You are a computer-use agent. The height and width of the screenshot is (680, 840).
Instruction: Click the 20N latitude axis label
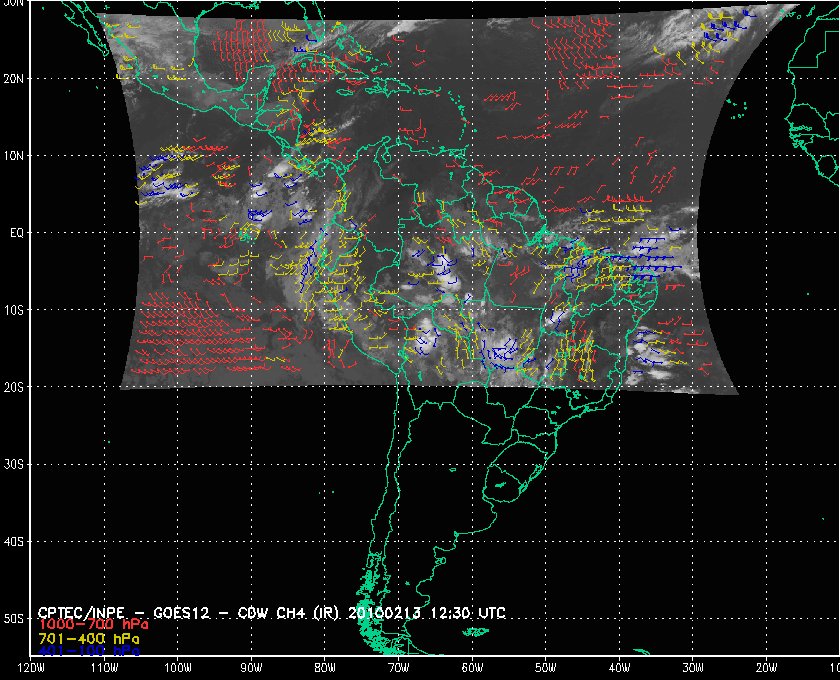(14, 78)
